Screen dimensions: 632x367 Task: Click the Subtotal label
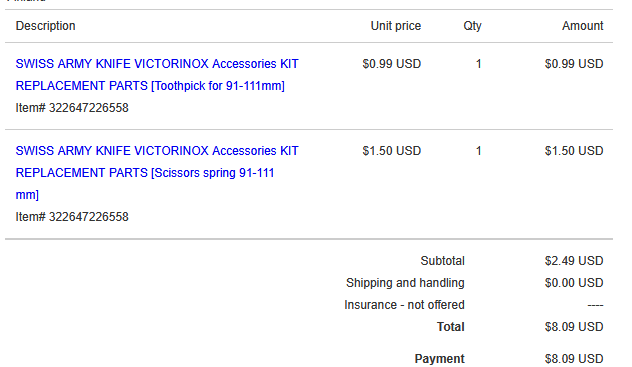pos(443,261)
